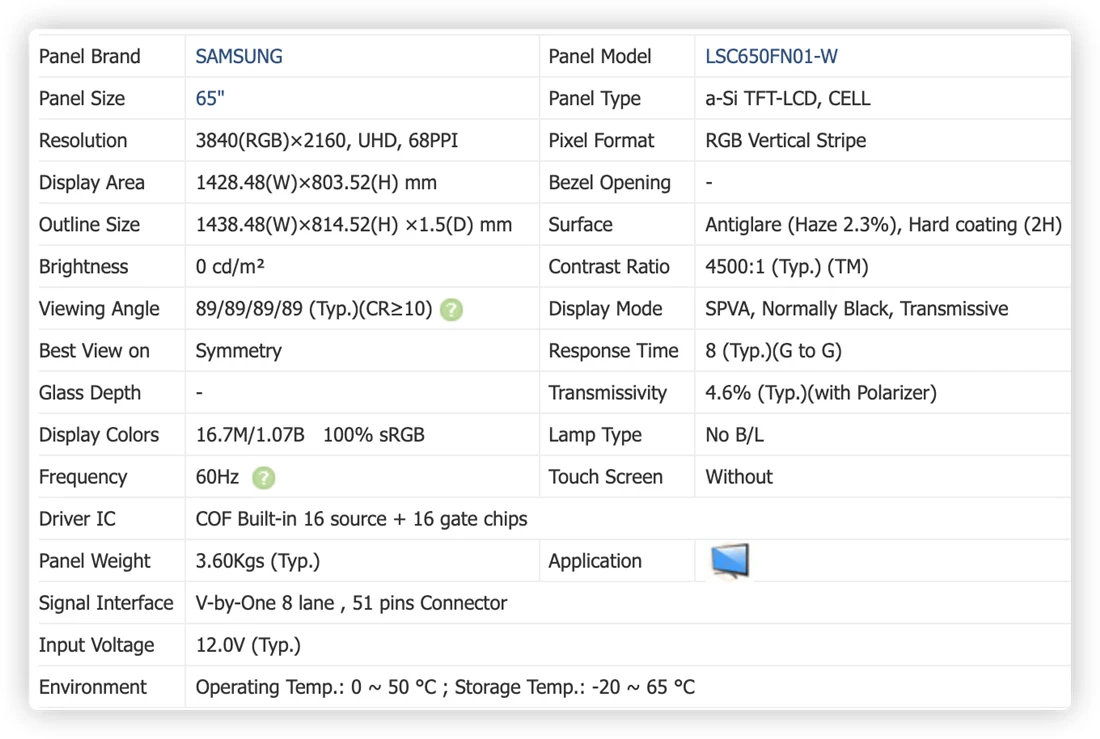Open the SAMSUNG panel brand link
This screenshot has width=1100, height=739.
[x=239, y=56]
